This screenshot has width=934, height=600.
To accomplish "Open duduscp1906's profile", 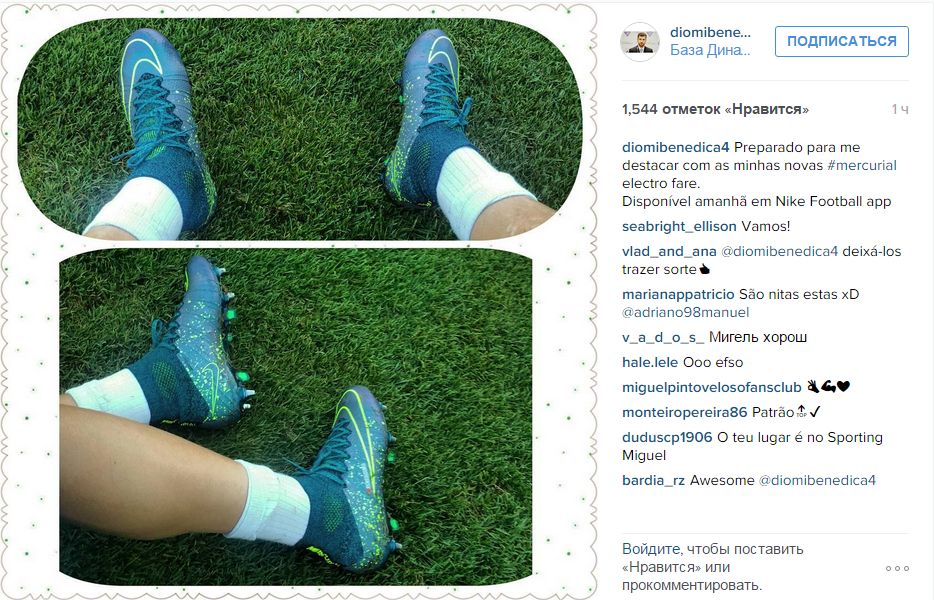I will tap(667, 437).
